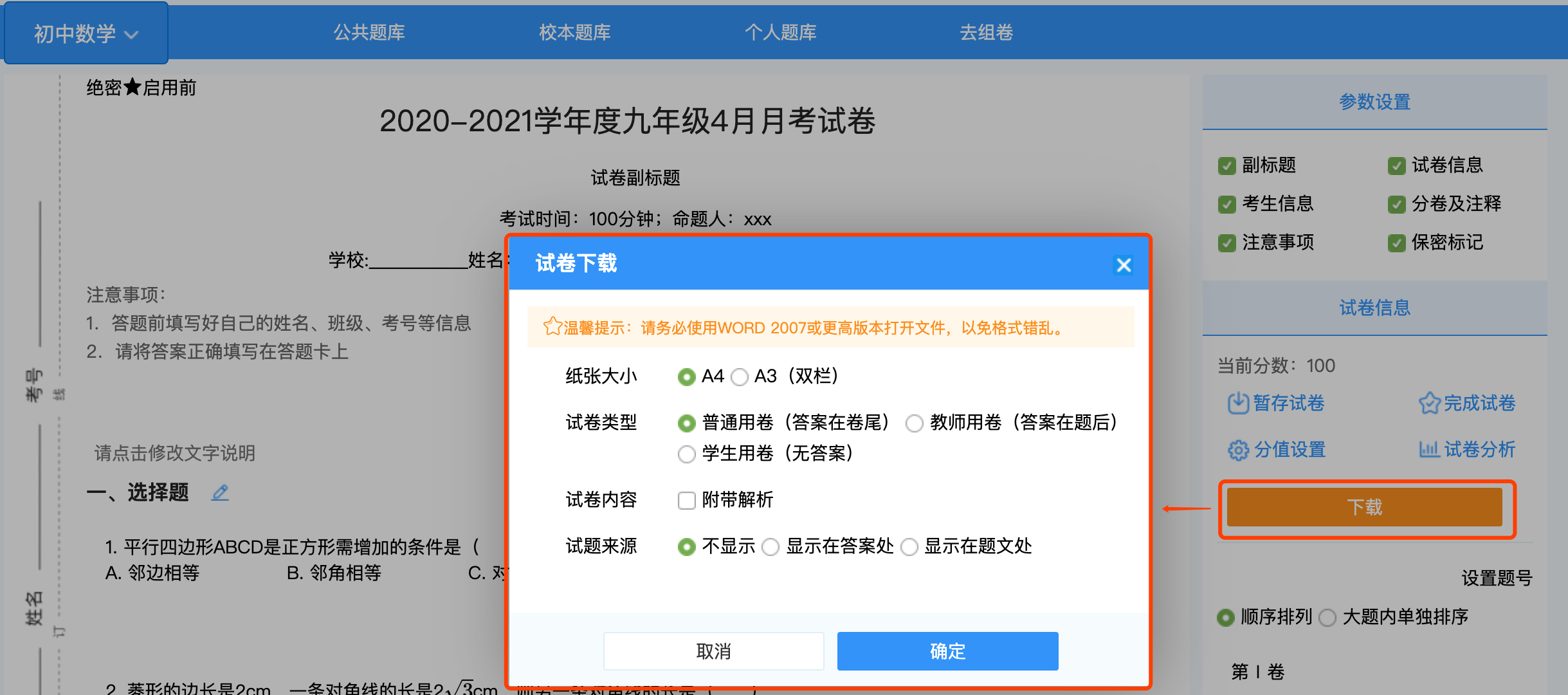The height and width of the screenshot is (695, 1568).
Task: Uncheck the 副标题 parameter checkbox
Action: pyautogui.click(x=1226, y=166)
